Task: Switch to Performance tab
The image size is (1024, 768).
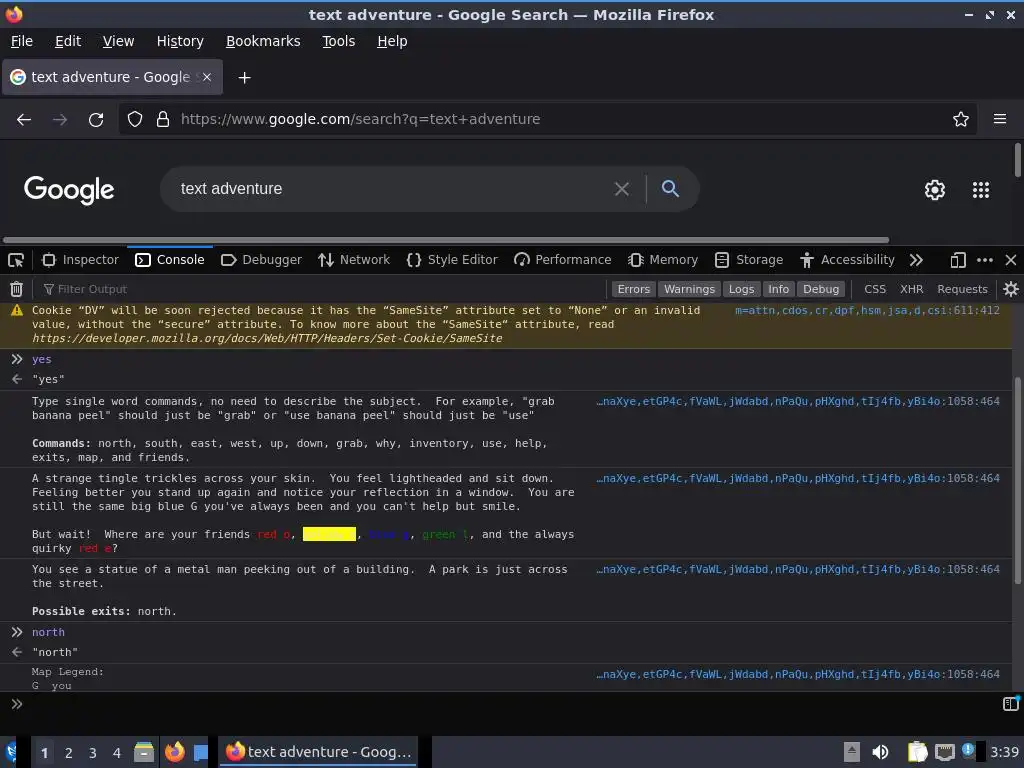Action: click(x=562, y=260)
